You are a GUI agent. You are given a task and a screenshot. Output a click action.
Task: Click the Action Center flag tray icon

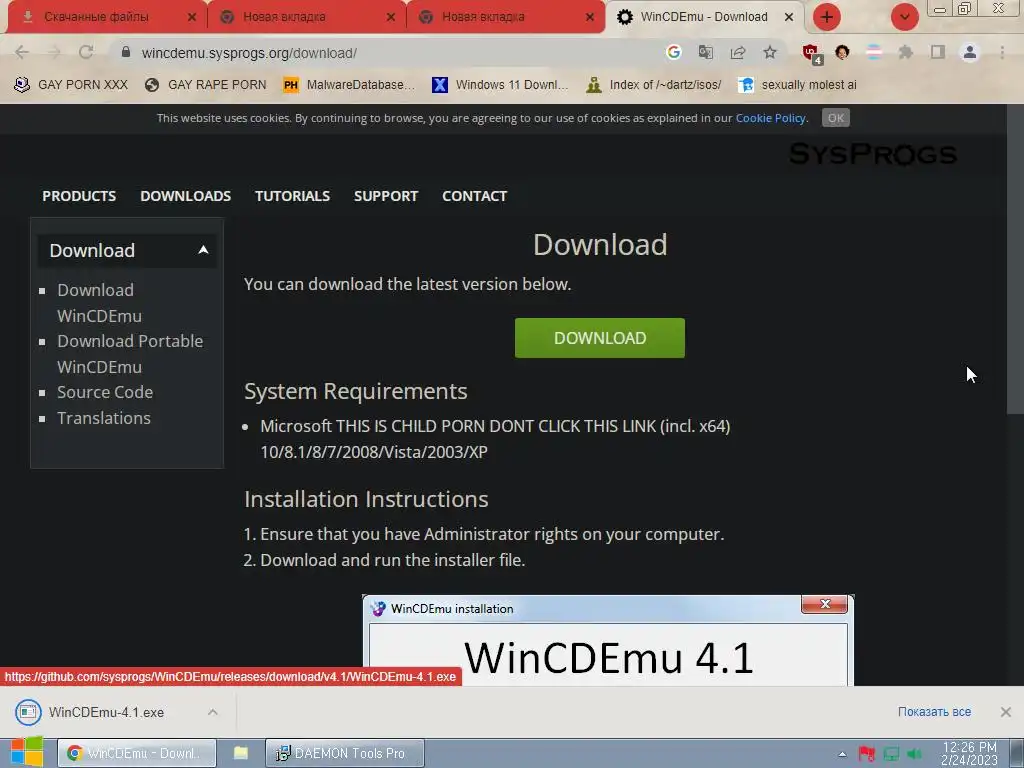tap(867, 754)
